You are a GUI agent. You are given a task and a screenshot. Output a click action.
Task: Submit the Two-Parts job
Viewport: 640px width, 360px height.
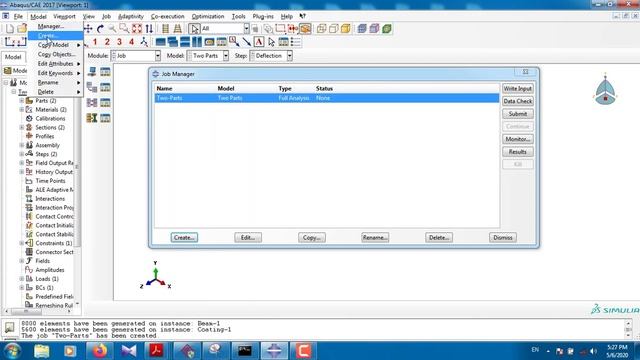(x=518, y=114)
